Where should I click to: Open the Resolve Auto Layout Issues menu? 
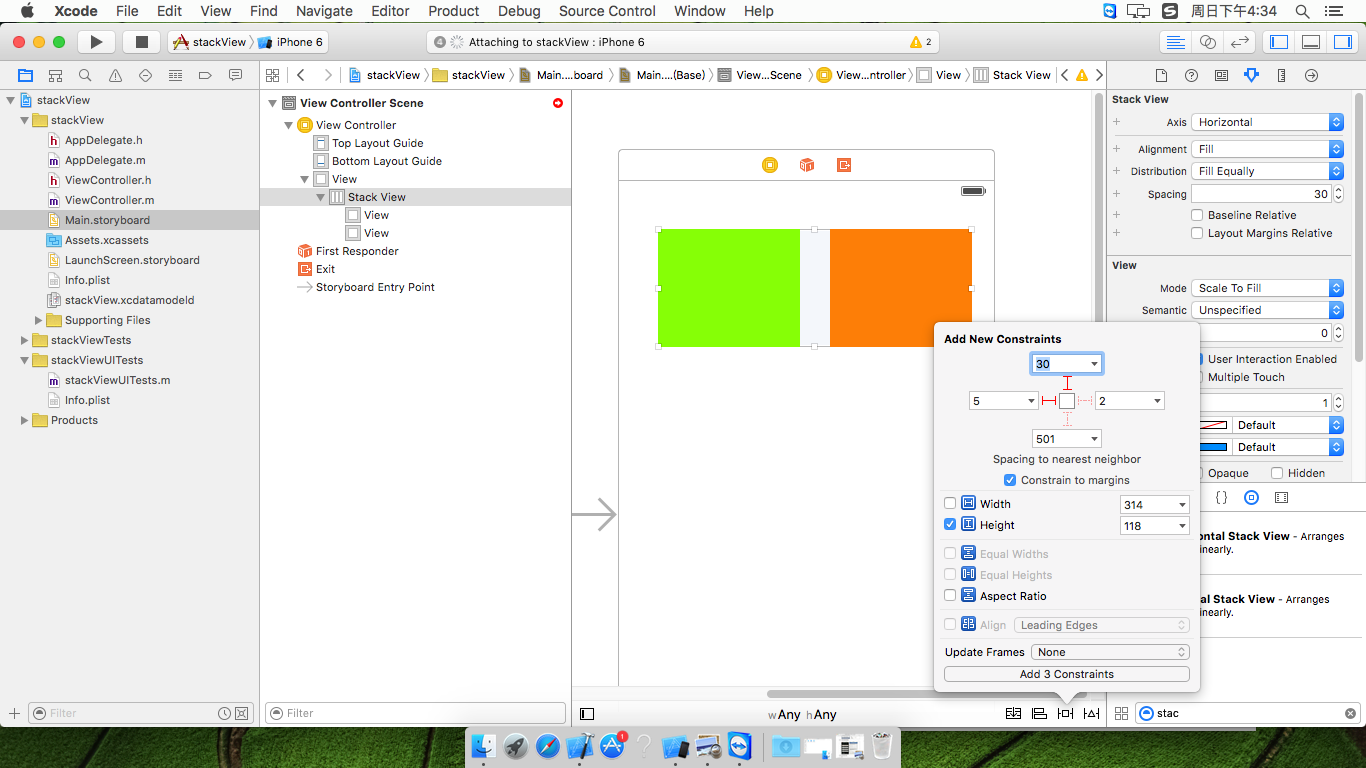(x=1091, y=713)
